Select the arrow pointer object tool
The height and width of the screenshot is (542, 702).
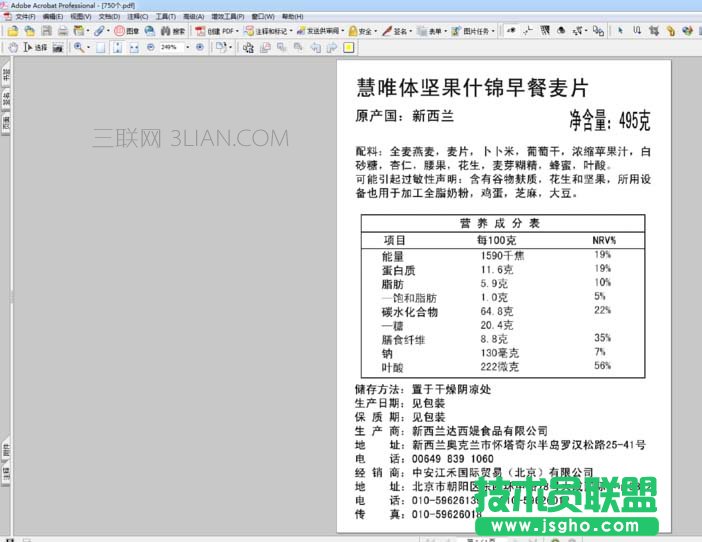coord(621,31)
